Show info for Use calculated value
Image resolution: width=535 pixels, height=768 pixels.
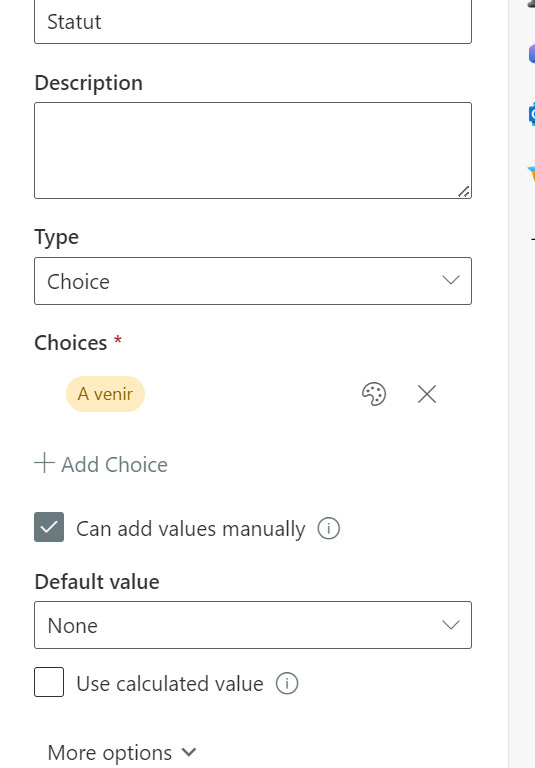(287, 683)
